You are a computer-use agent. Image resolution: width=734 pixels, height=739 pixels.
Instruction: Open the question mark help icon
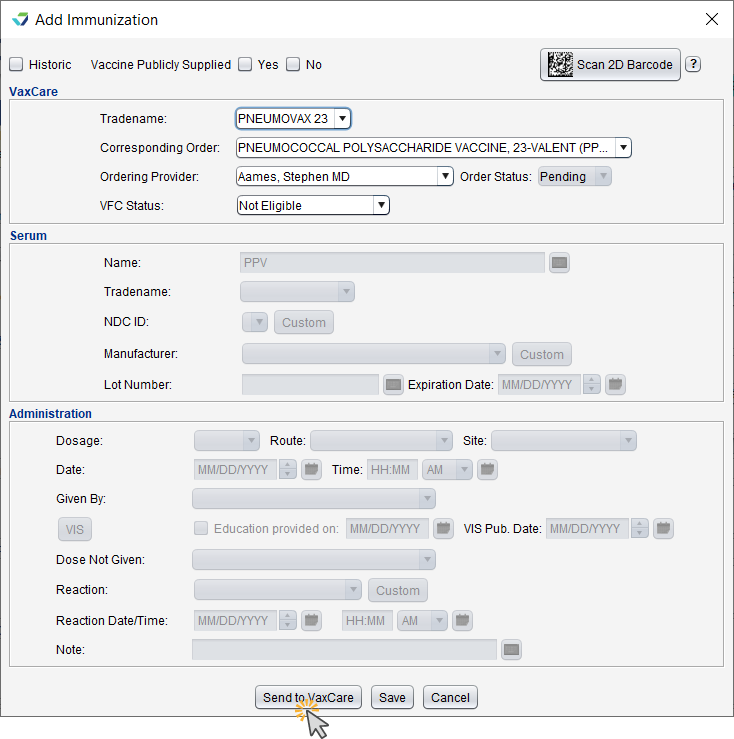click(x=693, y=64)
